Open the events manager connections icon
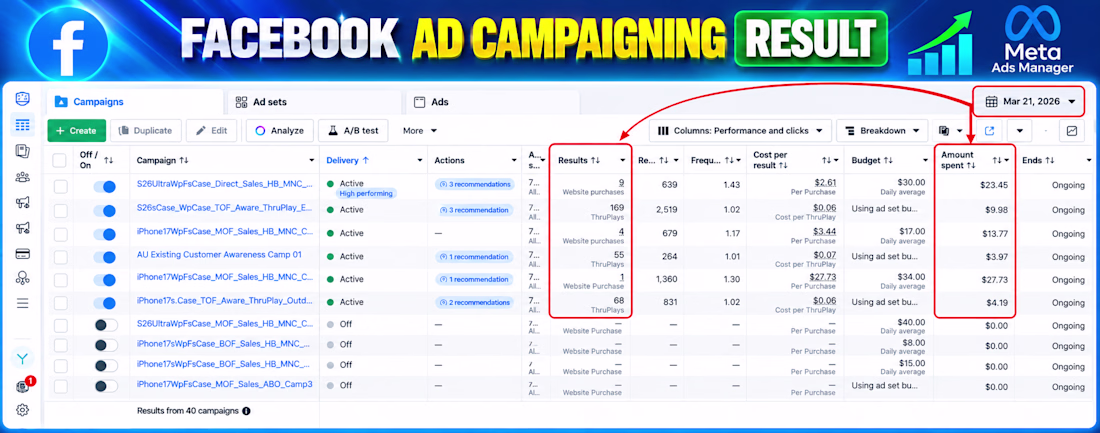1100x433 pixels. 22,278
